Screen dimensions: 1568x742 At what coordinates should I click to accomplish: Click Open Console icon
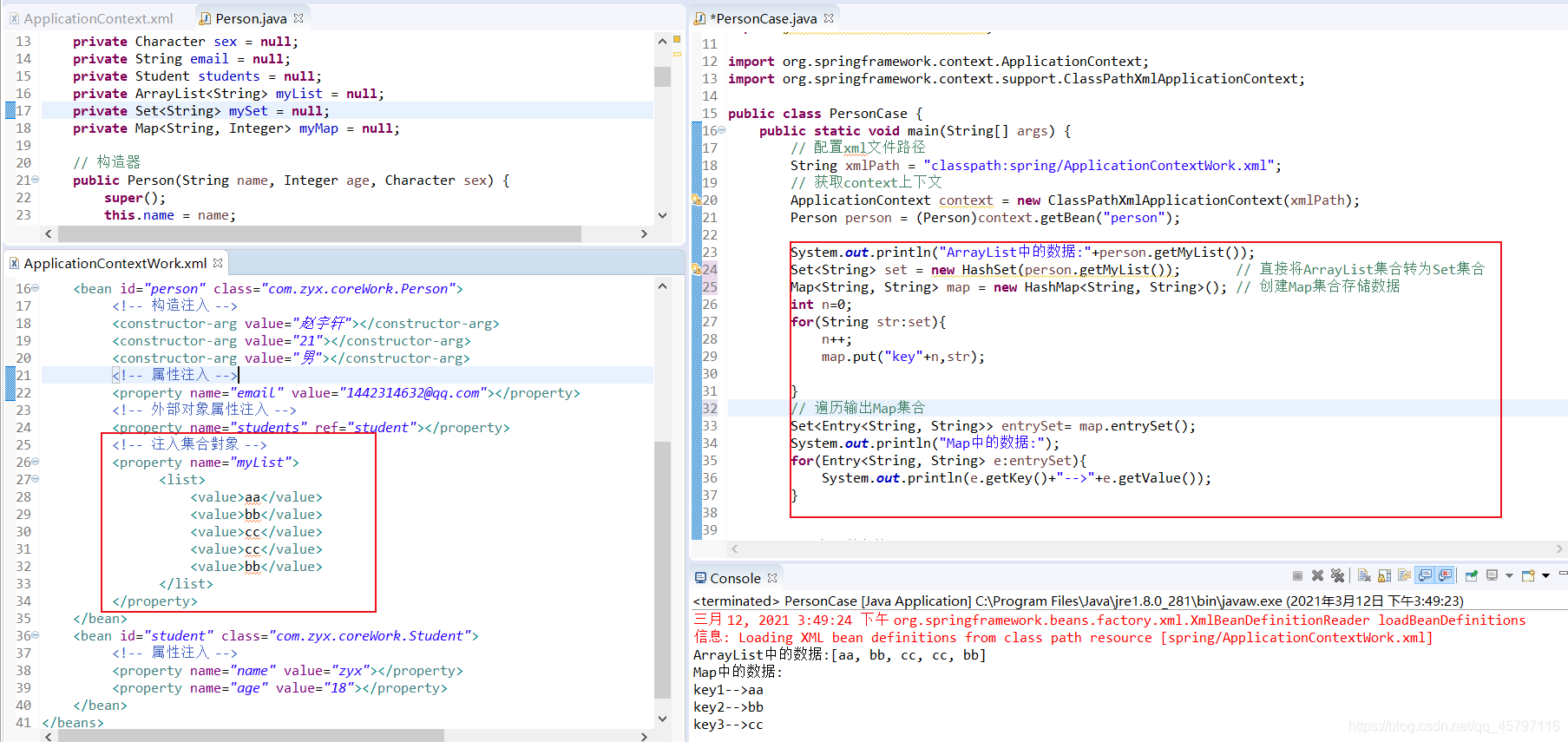click(x=1528, y=575)
